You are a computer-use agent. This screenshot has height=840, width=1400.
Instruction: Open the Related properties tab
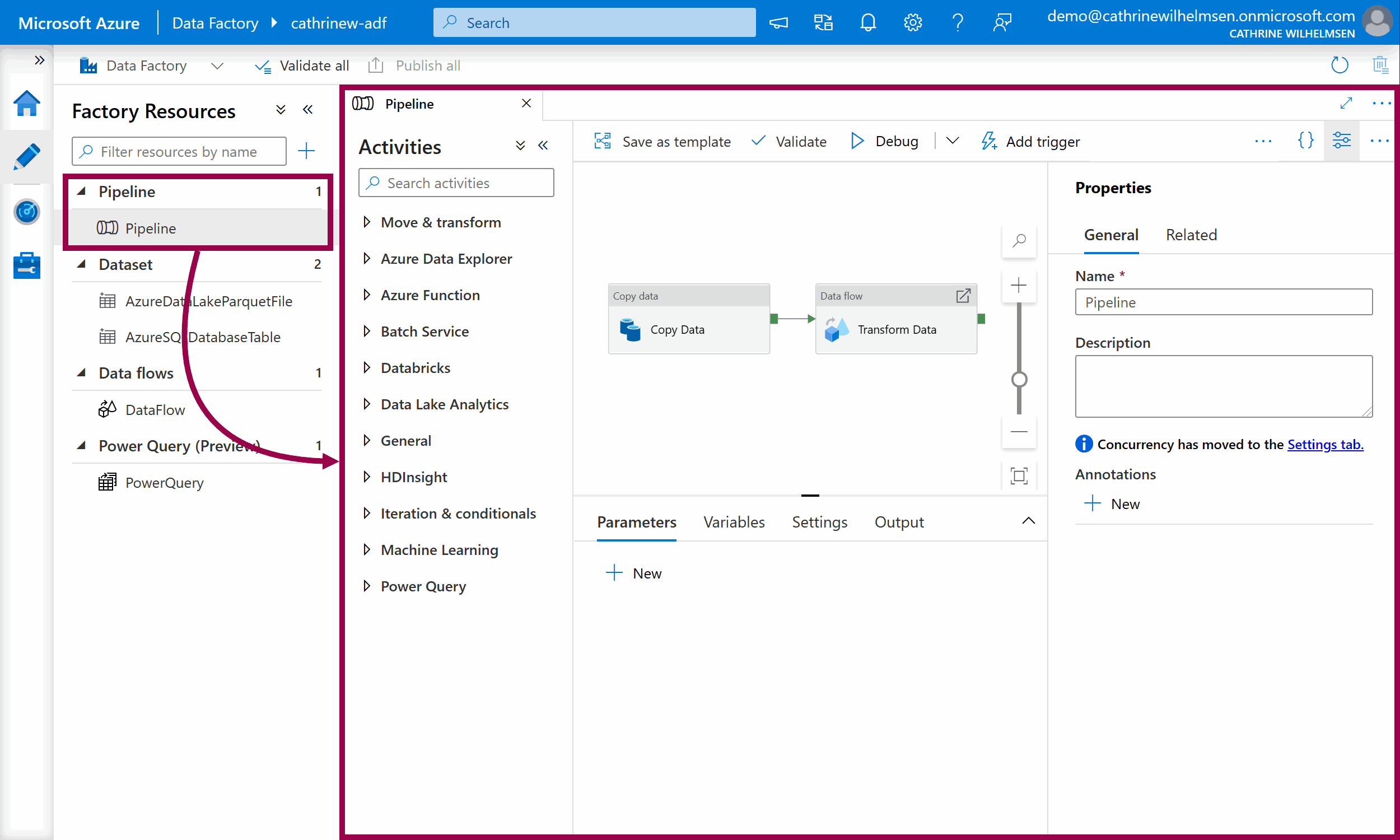coord(1191,234)
